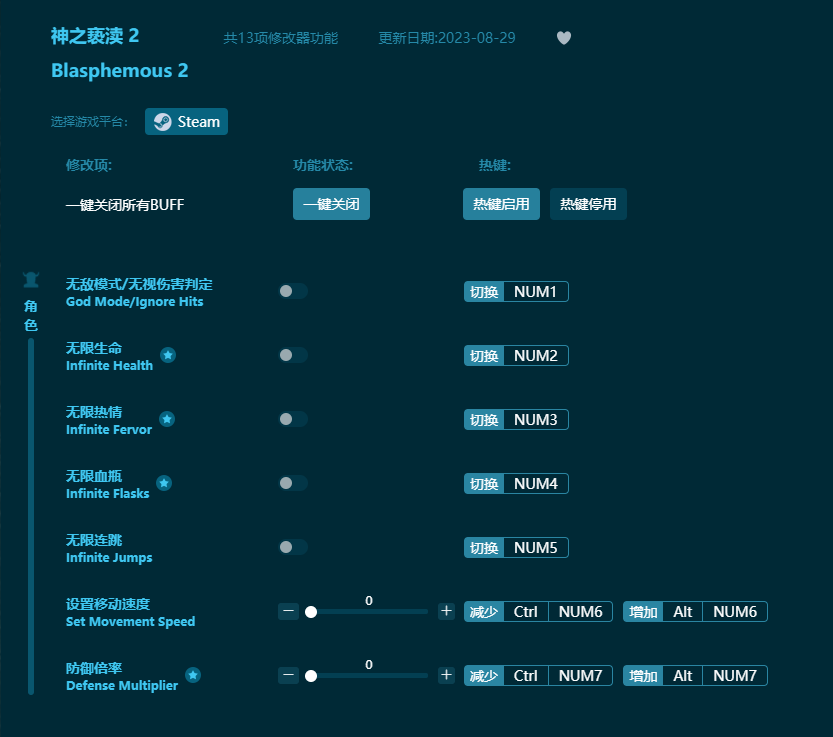
Task: Click the Defense Multiplier slider handle
Action: [x=311, y=675]
